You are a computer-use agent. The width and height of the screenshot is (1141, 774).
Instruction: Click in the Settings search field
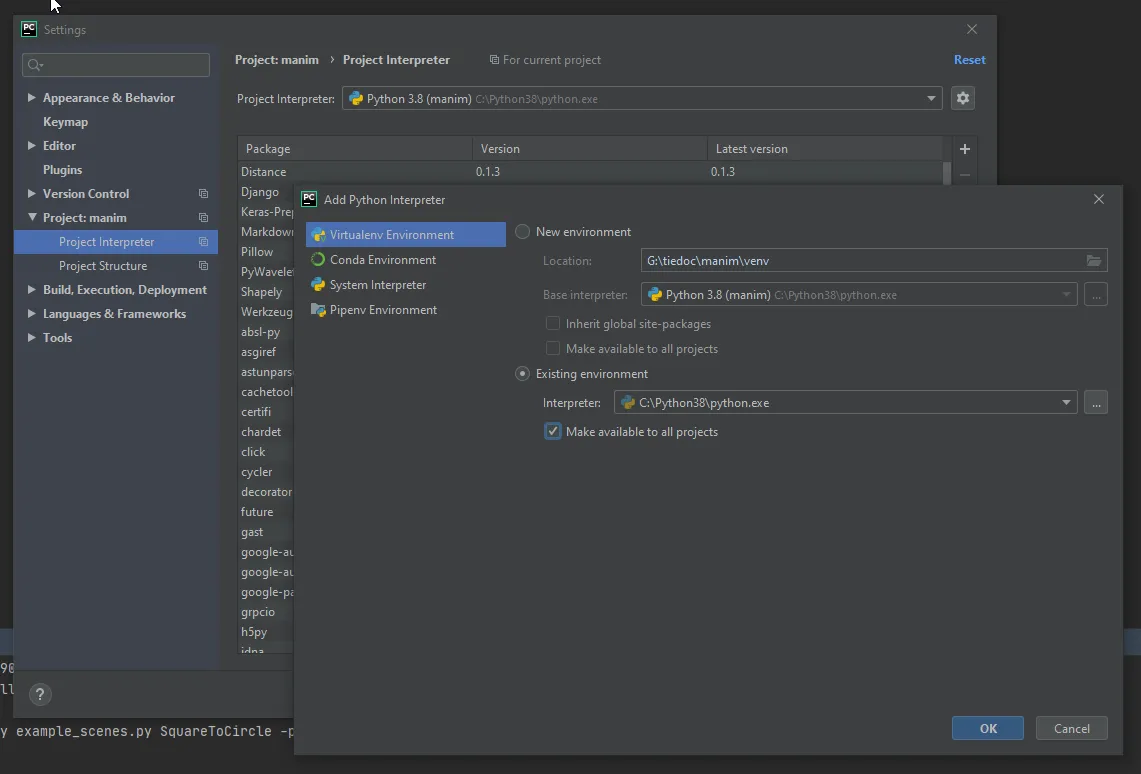point(116,65)
